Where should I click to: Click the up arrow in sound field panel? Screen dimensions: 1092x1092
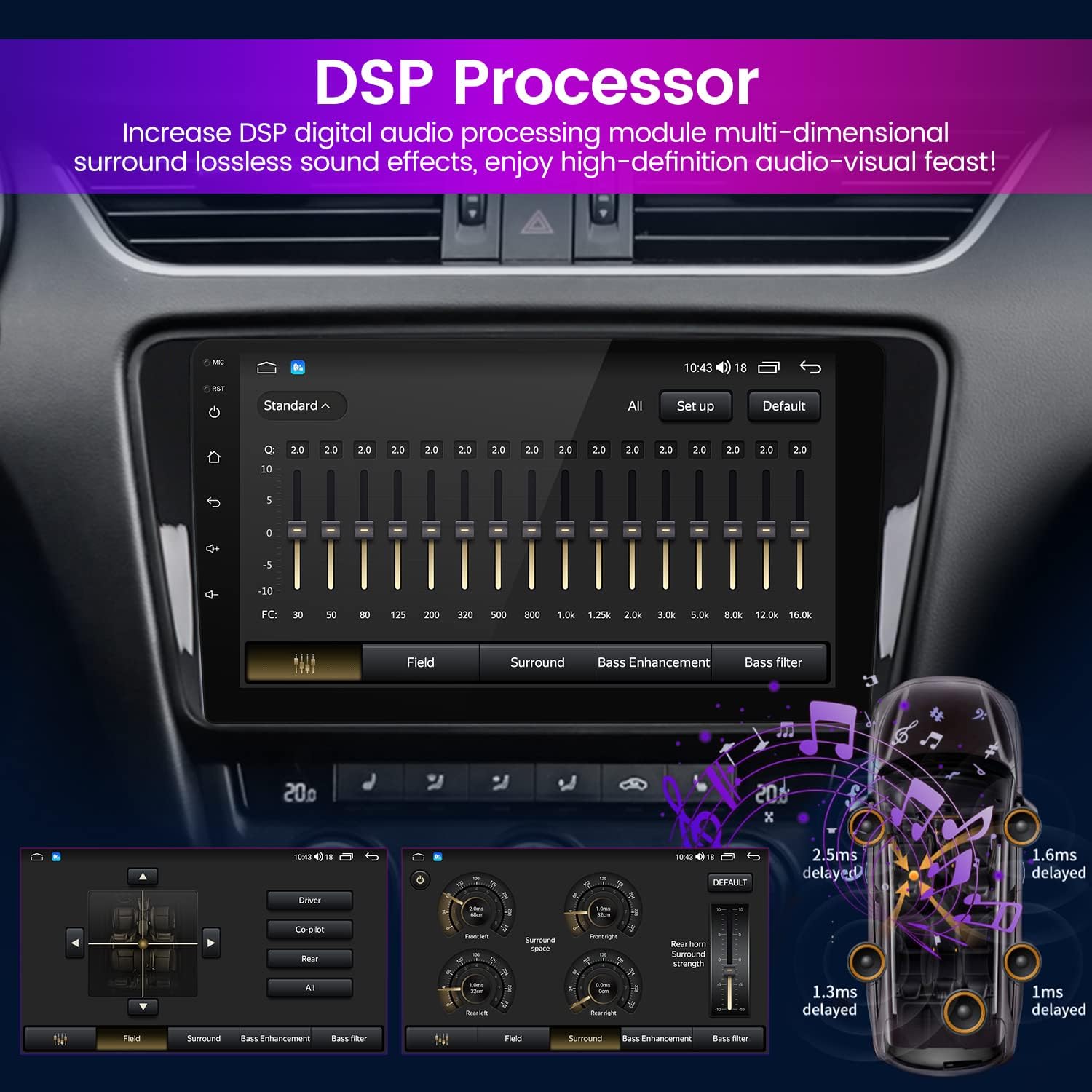(143, 877)
